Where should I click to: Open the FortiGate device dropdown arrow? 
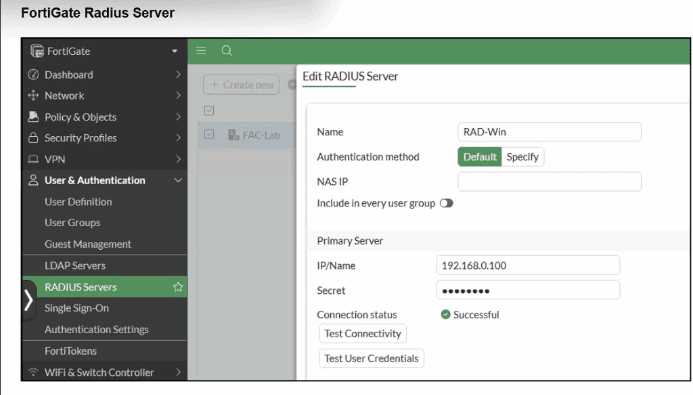coord(175,51)
